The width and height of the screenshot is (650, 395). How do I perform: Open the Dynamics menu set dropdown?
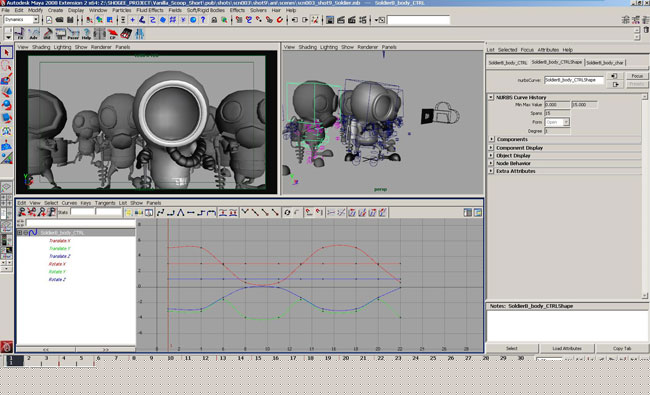[x=36, y=19]
